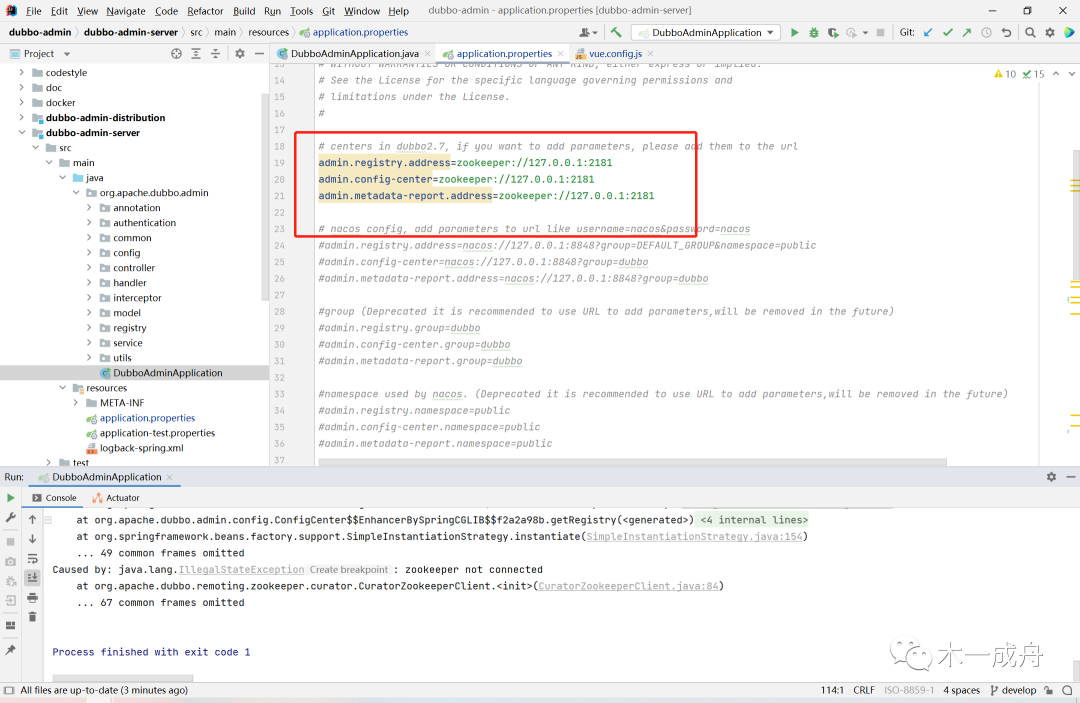Open Project panel options gear
Screen dimensions: 1080x703
pos(240,54)
